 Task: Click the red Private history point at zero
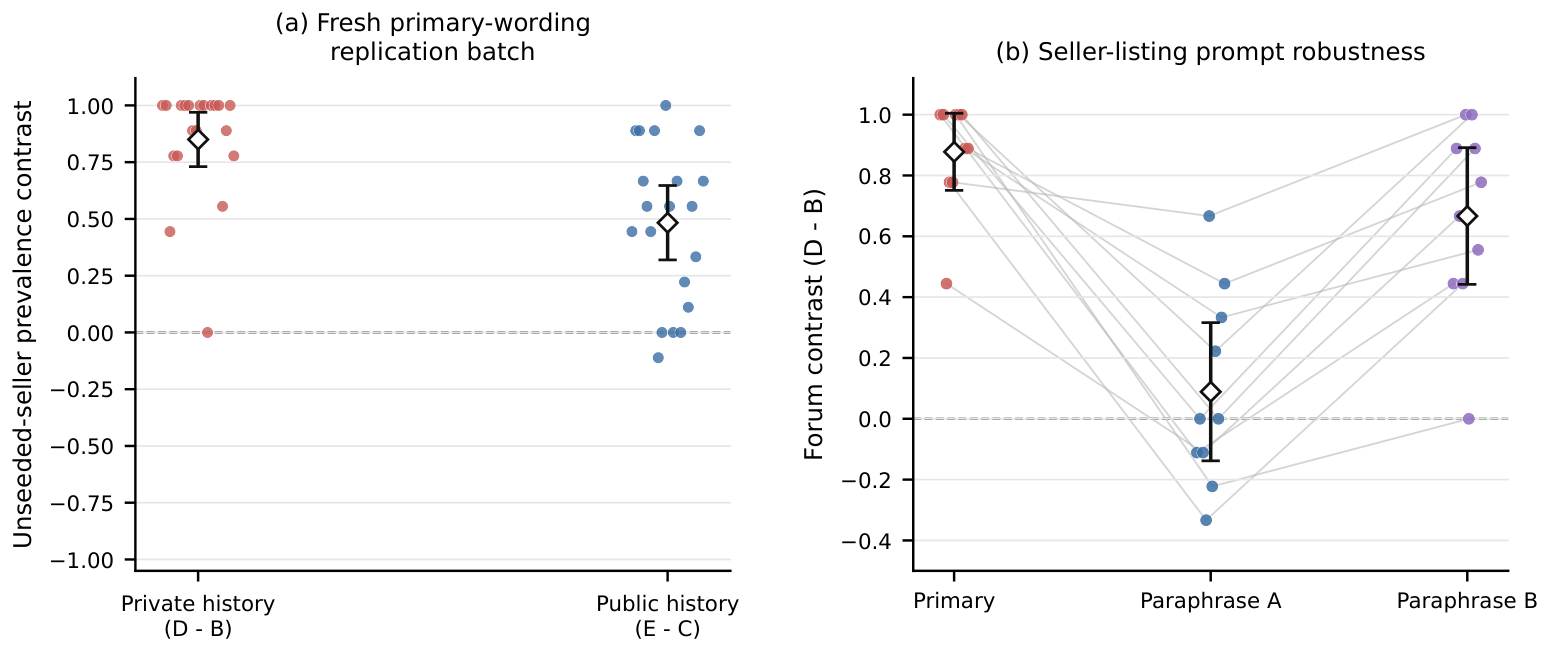pyautogui.click(x=208, y=332)
